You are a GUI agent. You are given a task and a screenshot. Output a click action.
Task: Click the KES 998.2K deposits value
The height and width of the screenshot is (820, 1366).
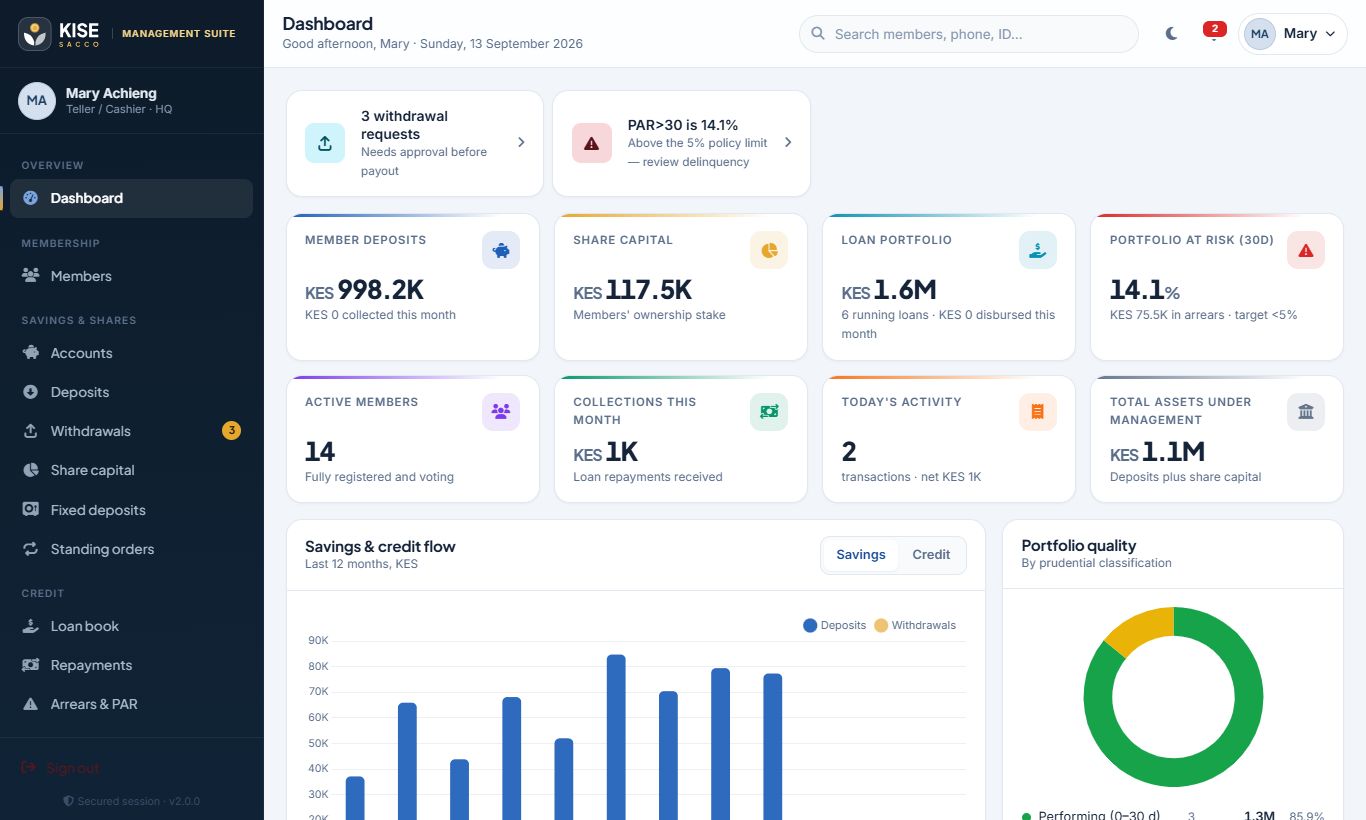(365, 290)
